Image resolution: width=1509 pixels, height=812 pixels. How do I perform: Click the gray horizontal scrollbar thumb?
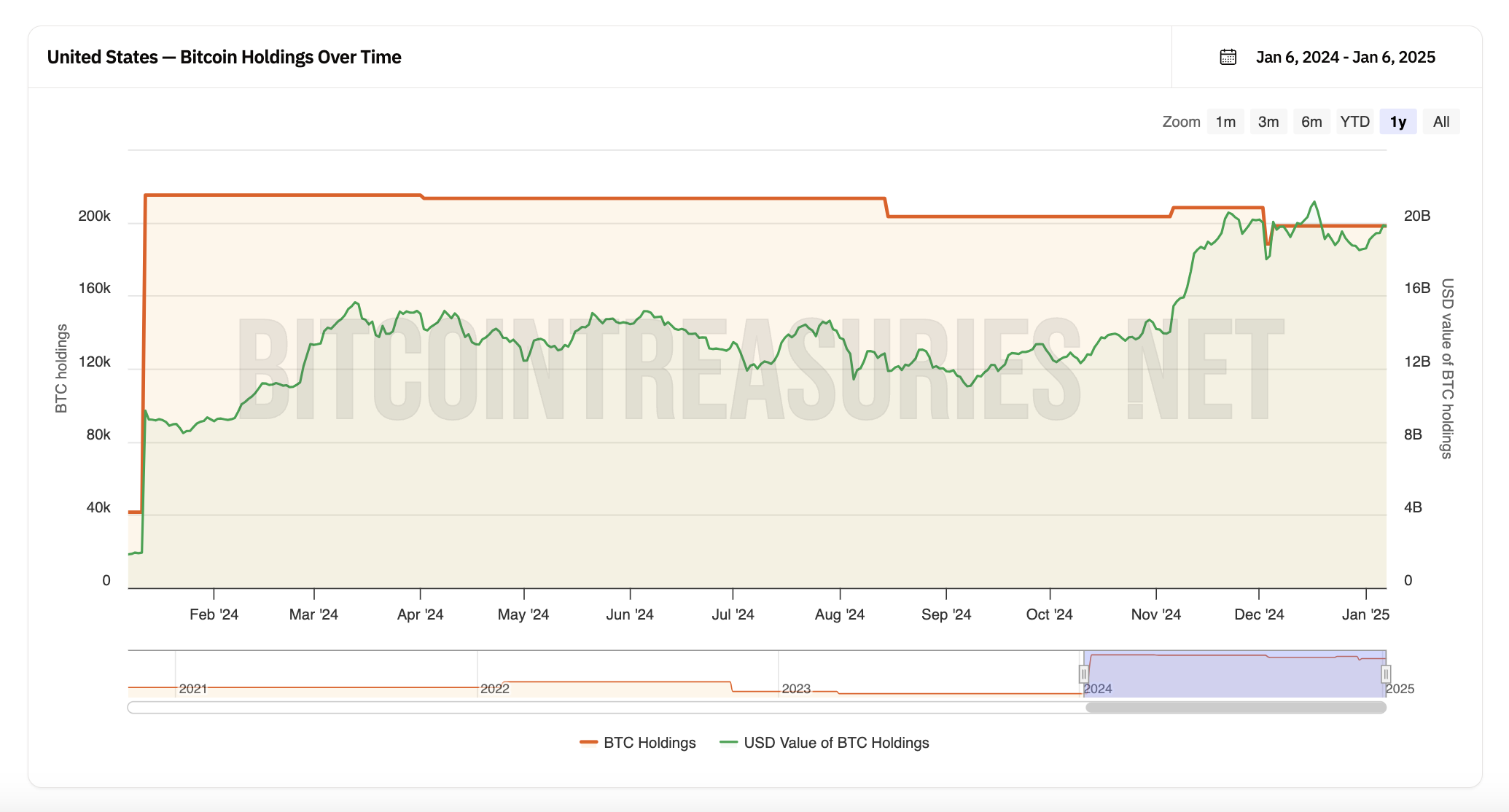pyautogui.click(x=1235, y=708)
